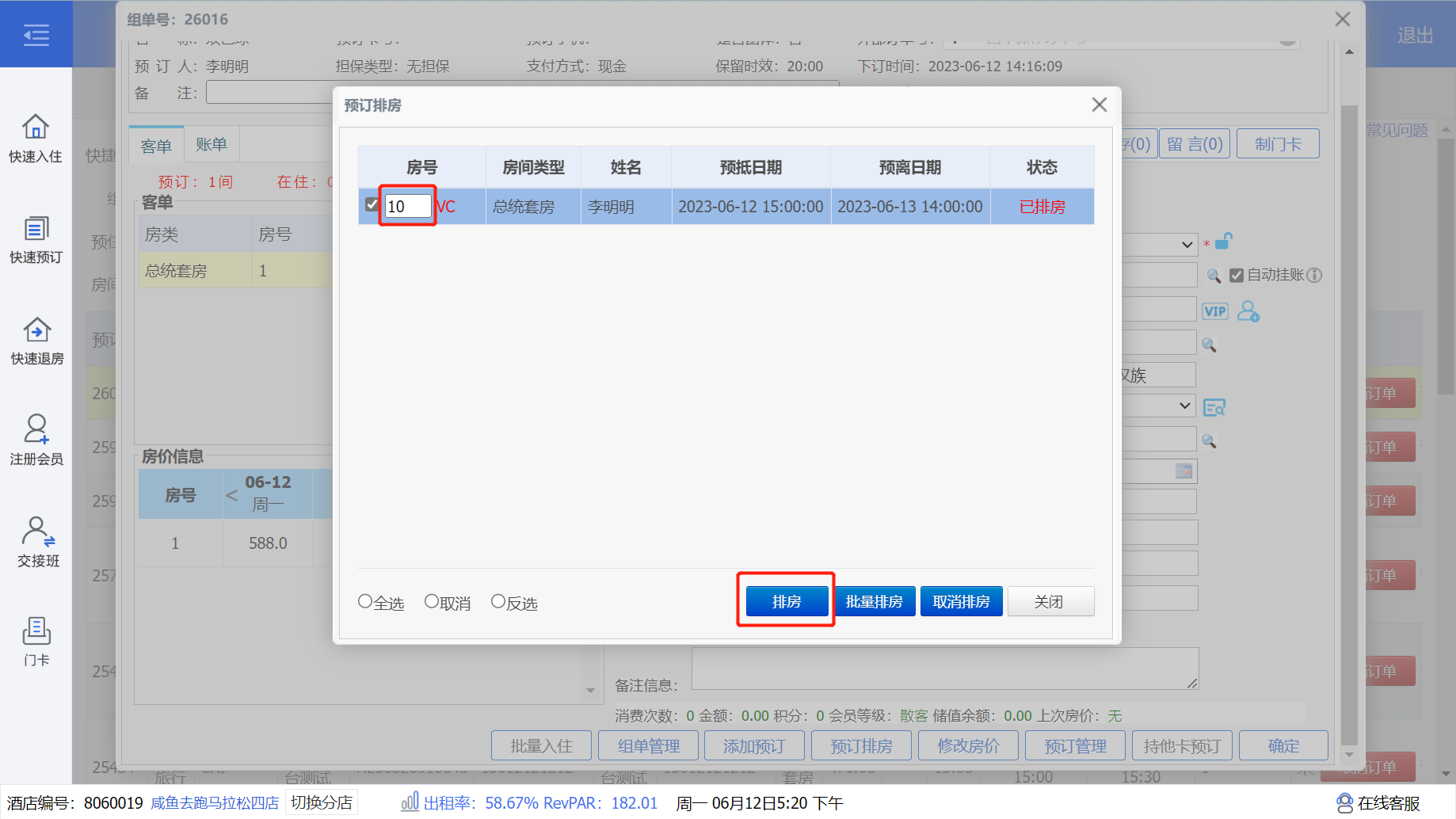Click the 制门卡 button
1456x819 pixels.
click(x=1278, y=144)
